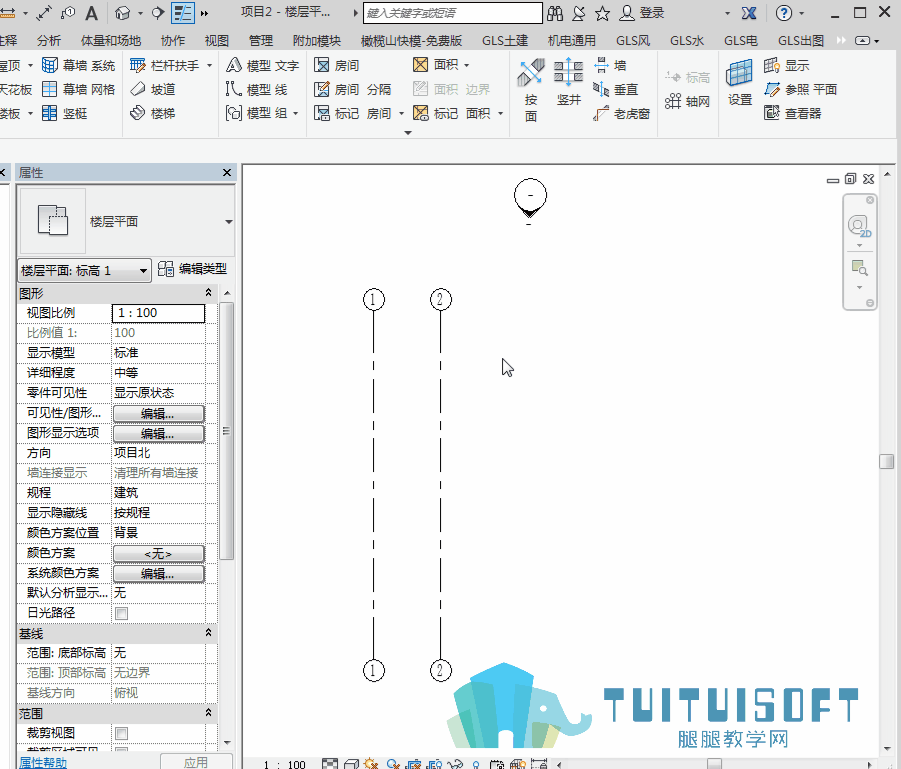The image size is (901, 769).
Task: Click the Properties panel vertical scrollbar
Action: pos(228,431)
